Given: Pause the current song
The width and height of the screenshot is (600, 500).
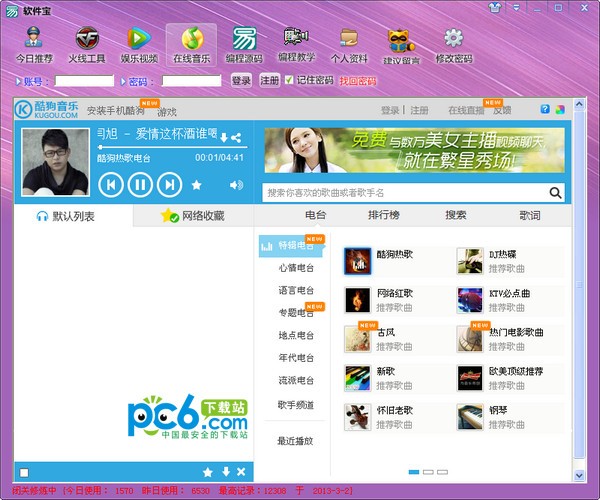Looking at the screenshot, I should tap(140, 185).
